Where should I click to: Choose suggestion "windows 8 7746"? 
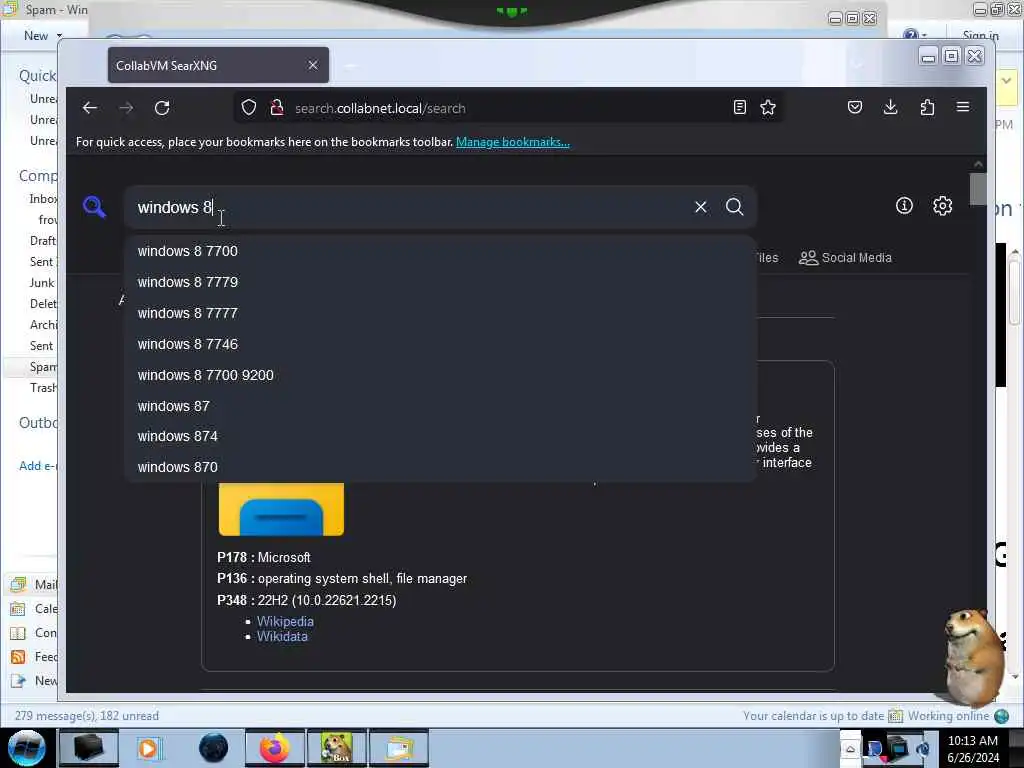point(440,344)
